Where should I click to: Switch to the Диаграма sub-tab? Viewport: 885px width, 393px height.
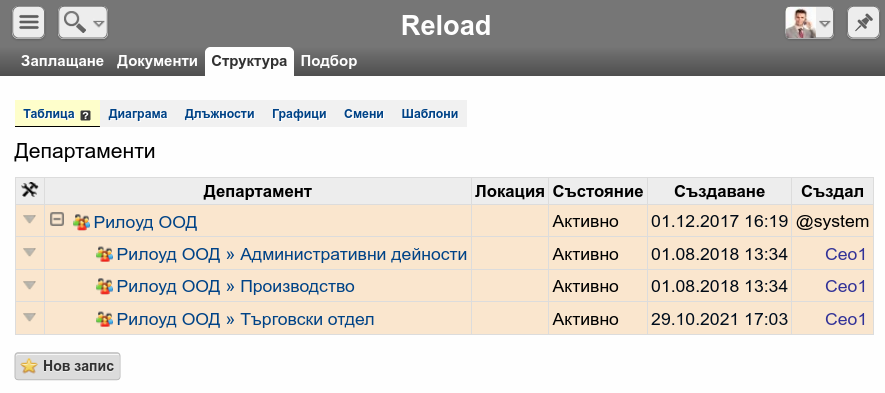pyautogui.click(x=138, y=113)
